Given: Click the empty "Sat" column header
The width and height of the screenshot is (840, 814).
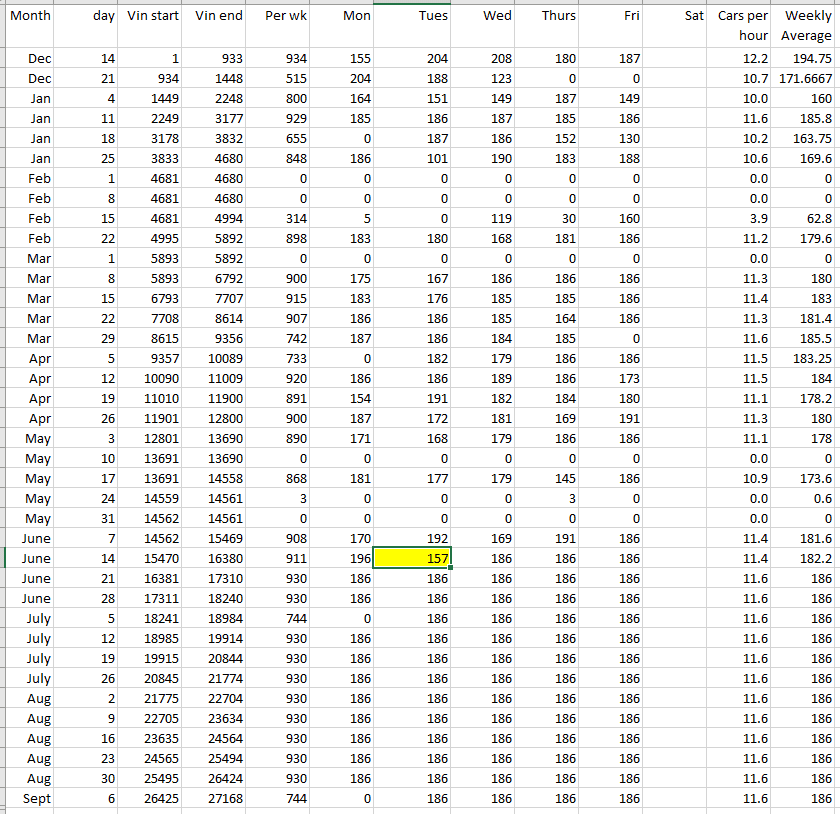Looking at the screenshot, I should [674, 16].
